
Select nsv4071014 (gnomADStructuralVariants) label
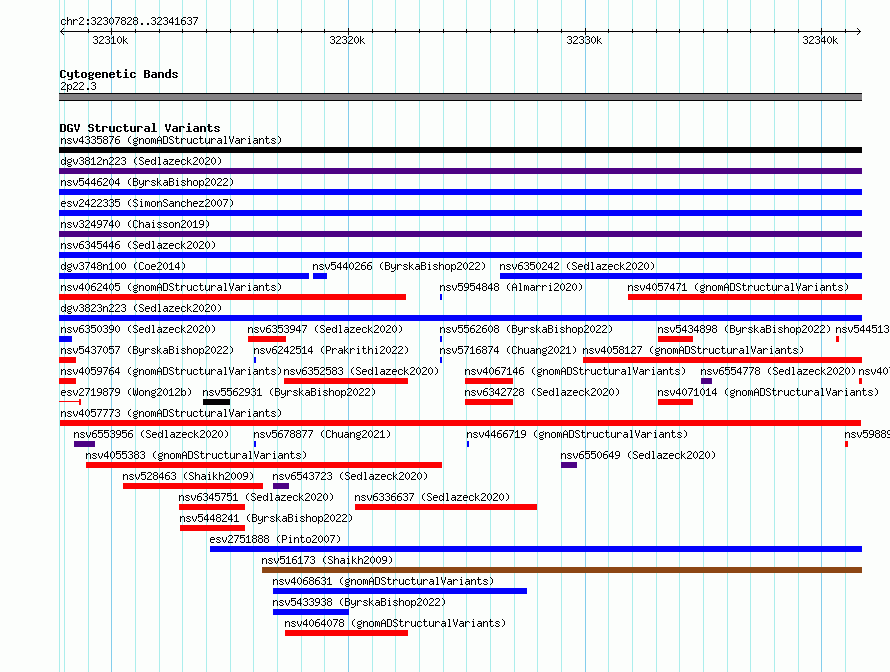[768, 392]
